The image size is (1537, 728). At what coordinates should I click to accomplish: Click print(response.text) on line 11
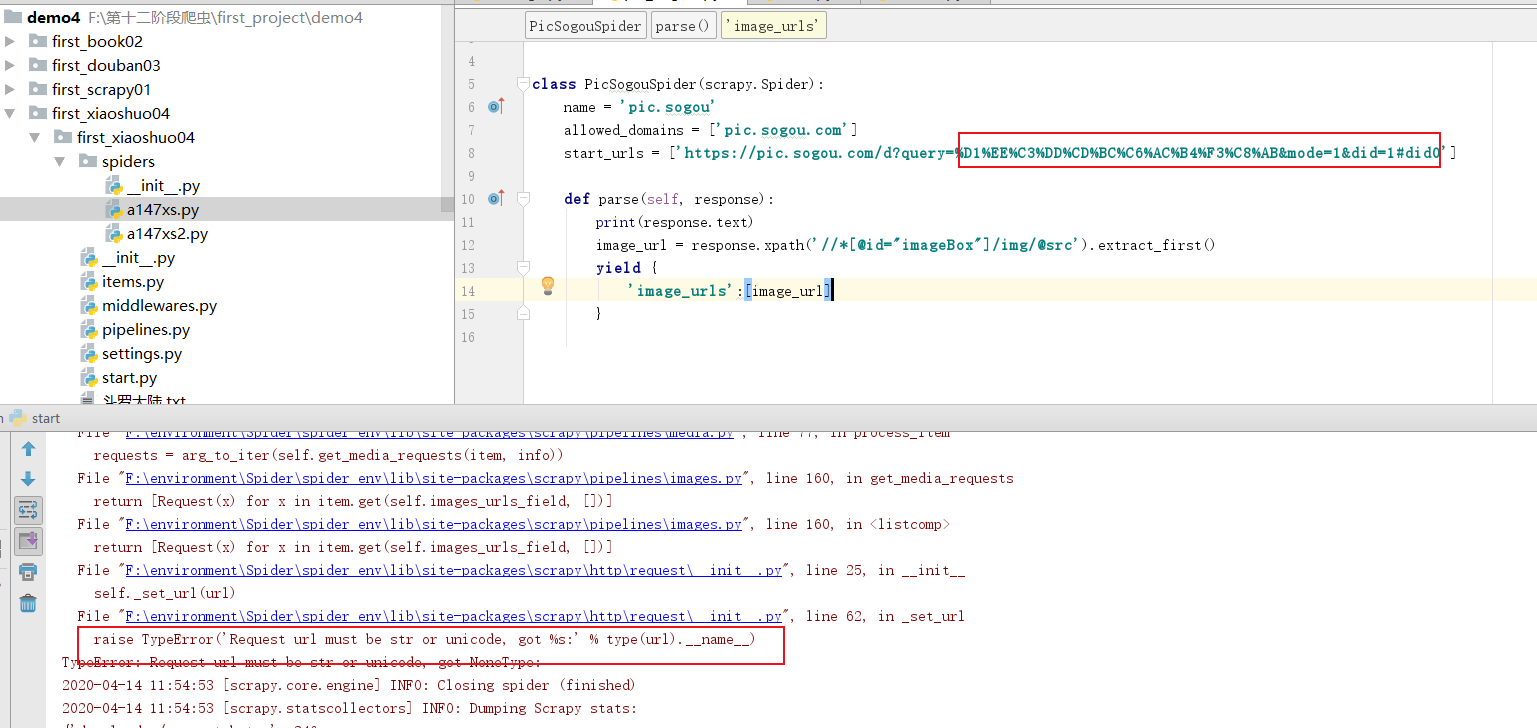tap(674, 221)
